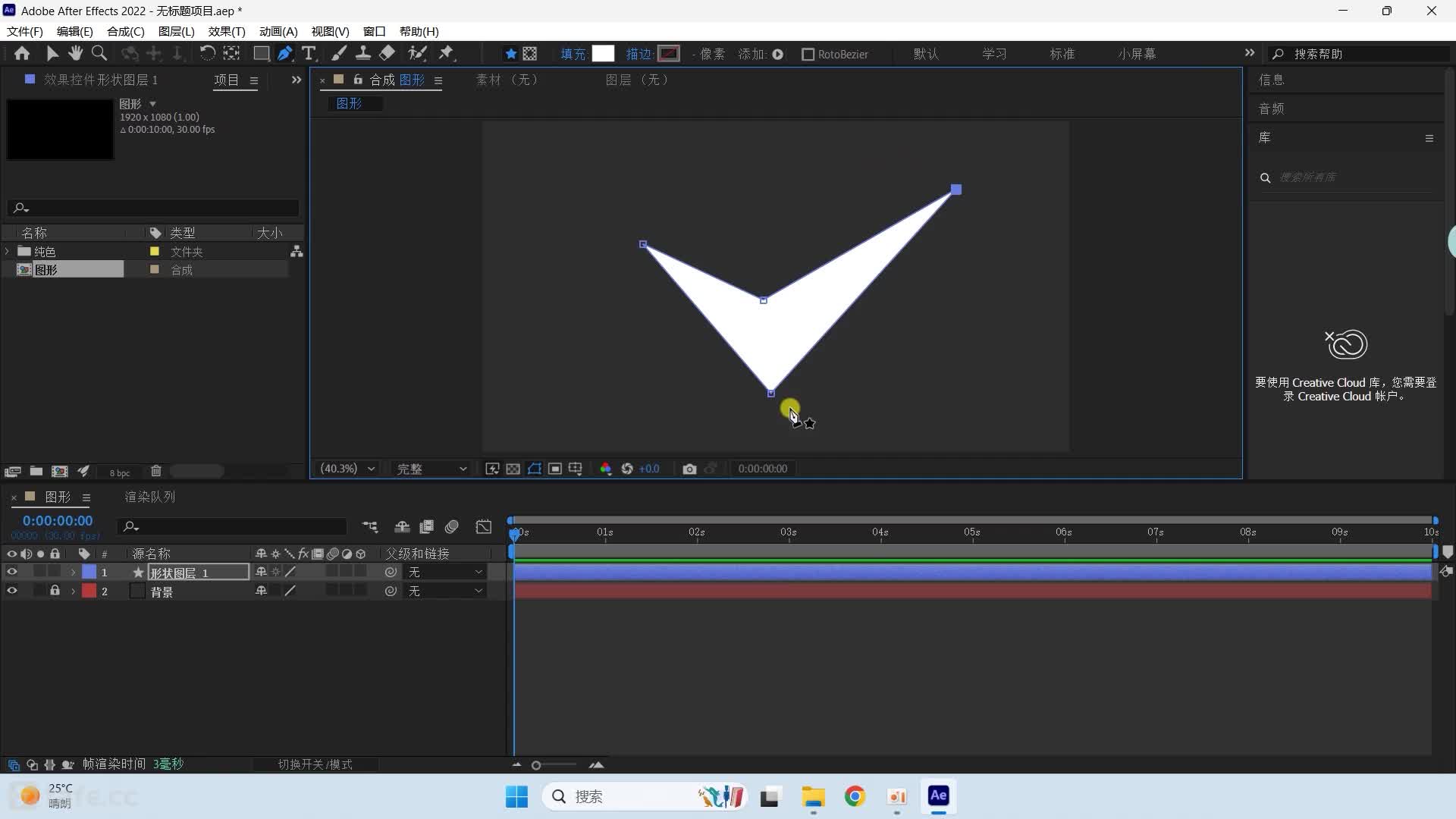The image size is (1456, 819).
Task: Open the stroke color swatch
Action: click(x=668, y=54)
